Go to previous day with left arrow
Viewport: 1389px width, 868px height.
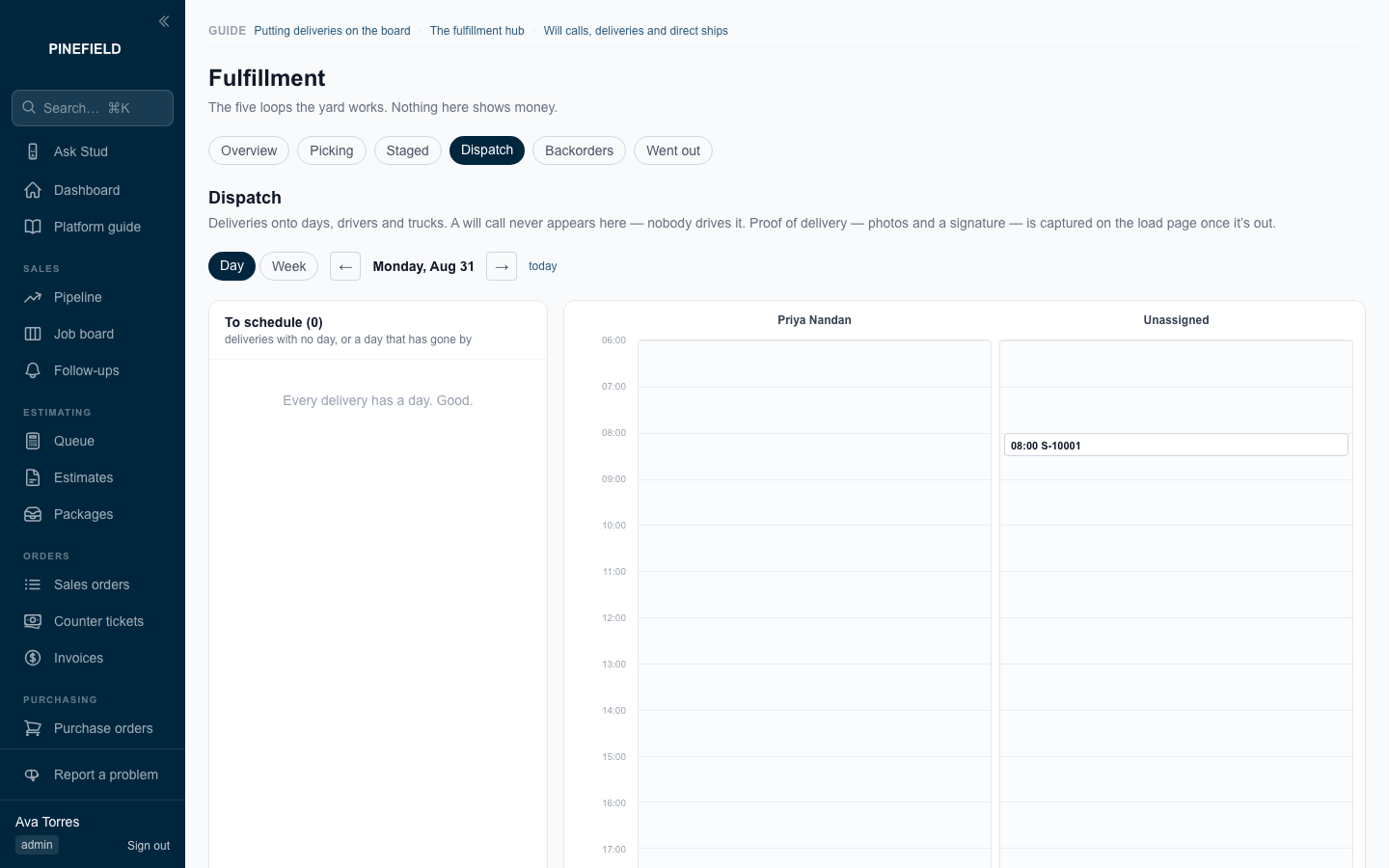[x=345, y=266]
